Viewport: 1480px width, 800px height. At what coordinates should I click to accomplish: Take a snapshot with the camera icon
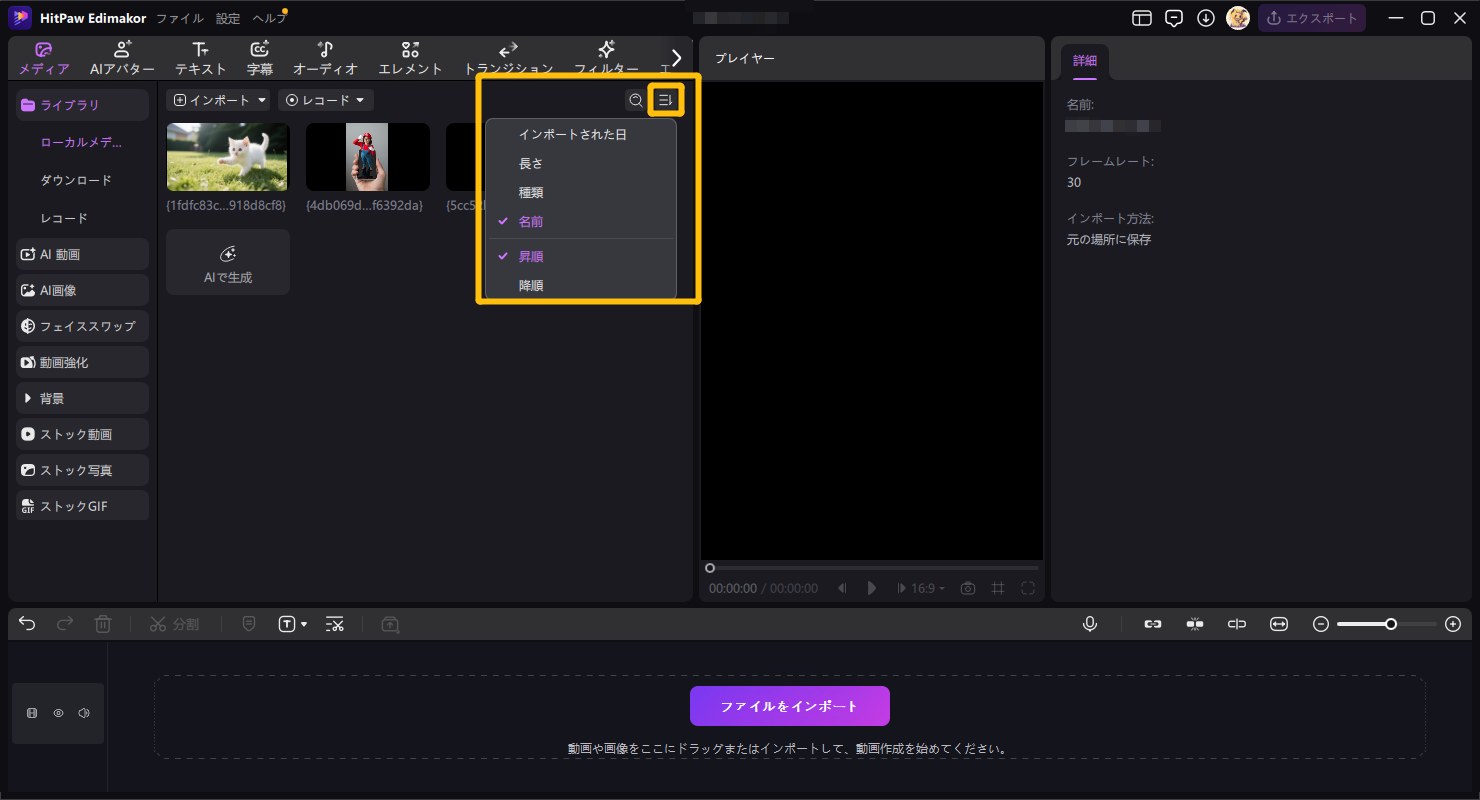pos(967,588)
